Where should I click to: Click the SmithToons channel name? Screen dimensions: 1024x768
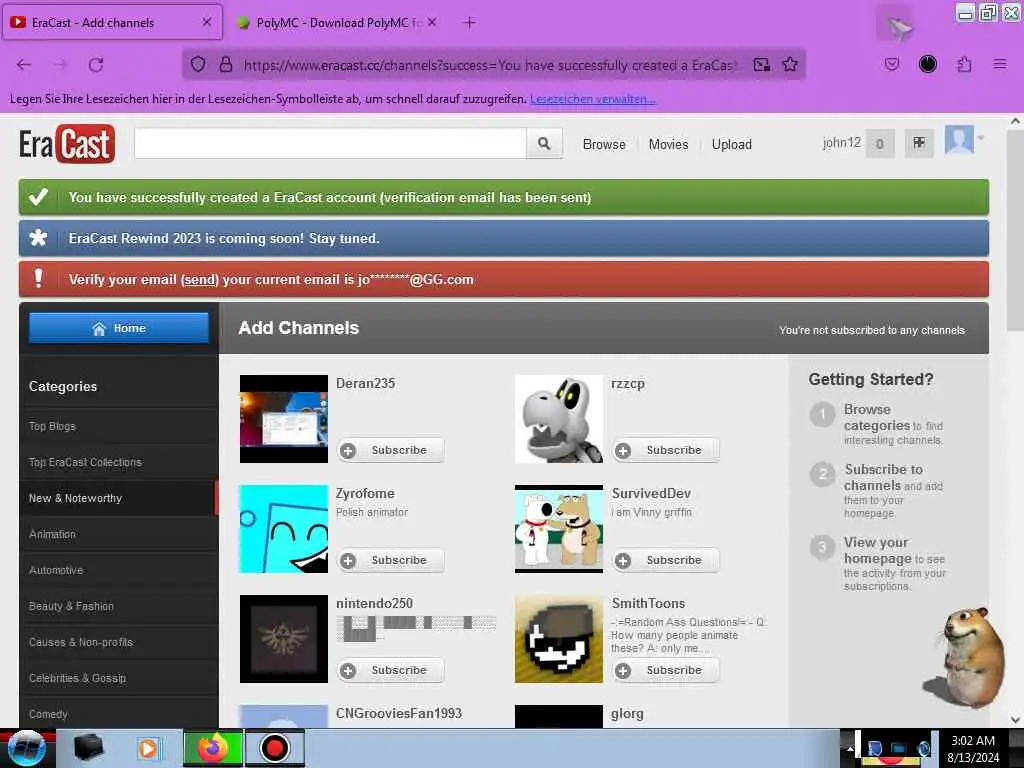(648, 603)
